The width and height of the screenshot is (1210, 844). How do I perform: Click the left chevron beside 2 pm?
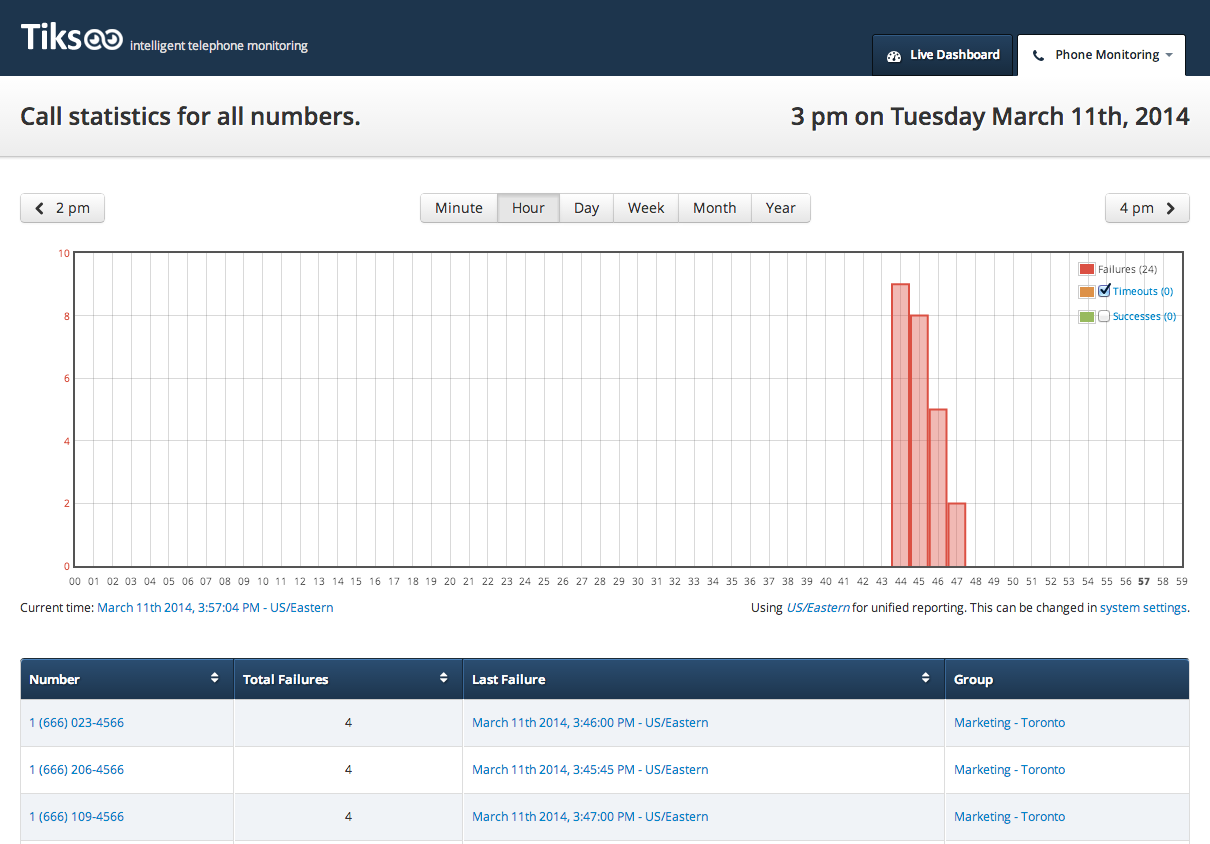pyautogui.click(x=40, y=208)
